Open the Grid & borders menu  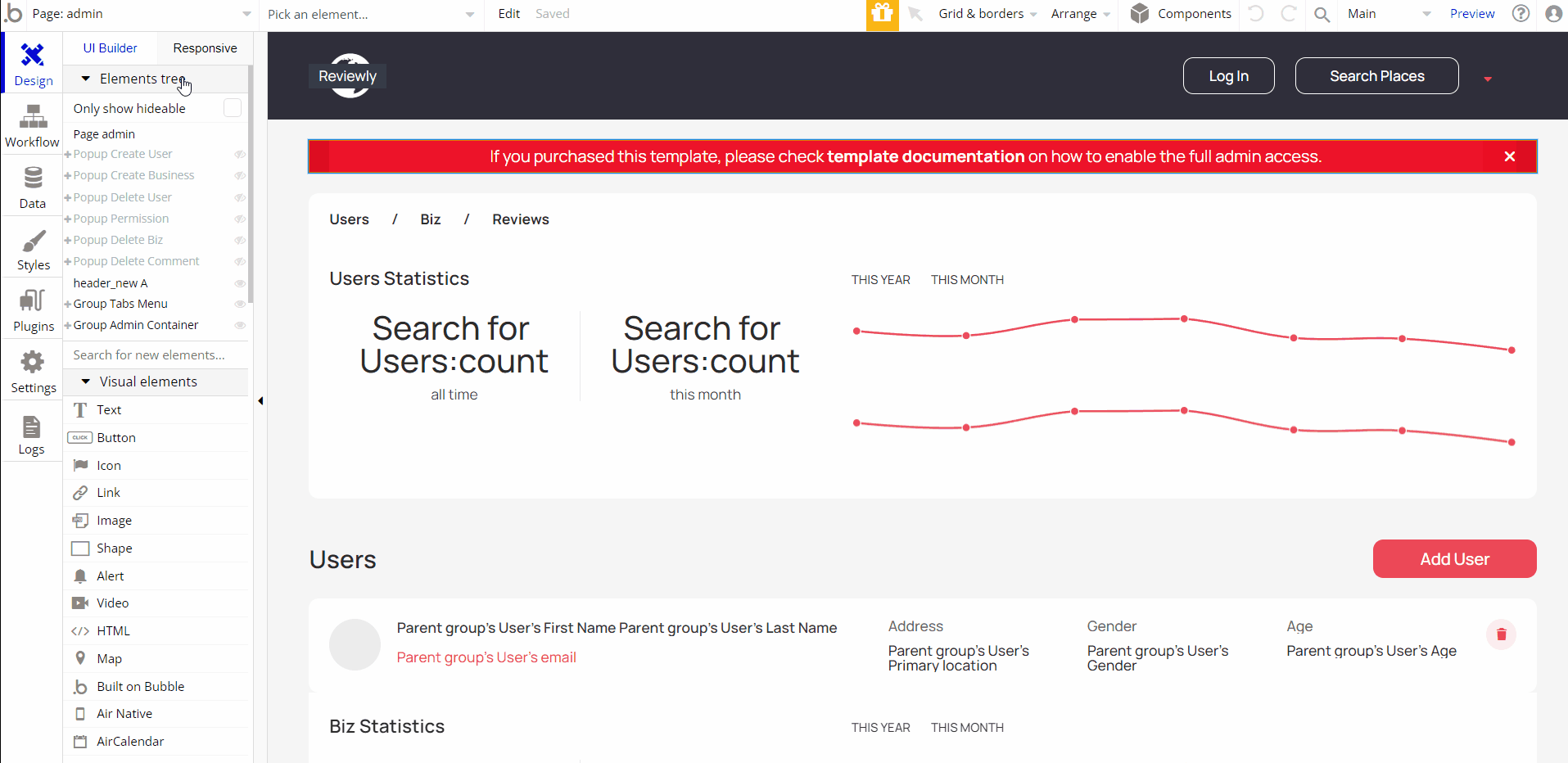(987, 14)
